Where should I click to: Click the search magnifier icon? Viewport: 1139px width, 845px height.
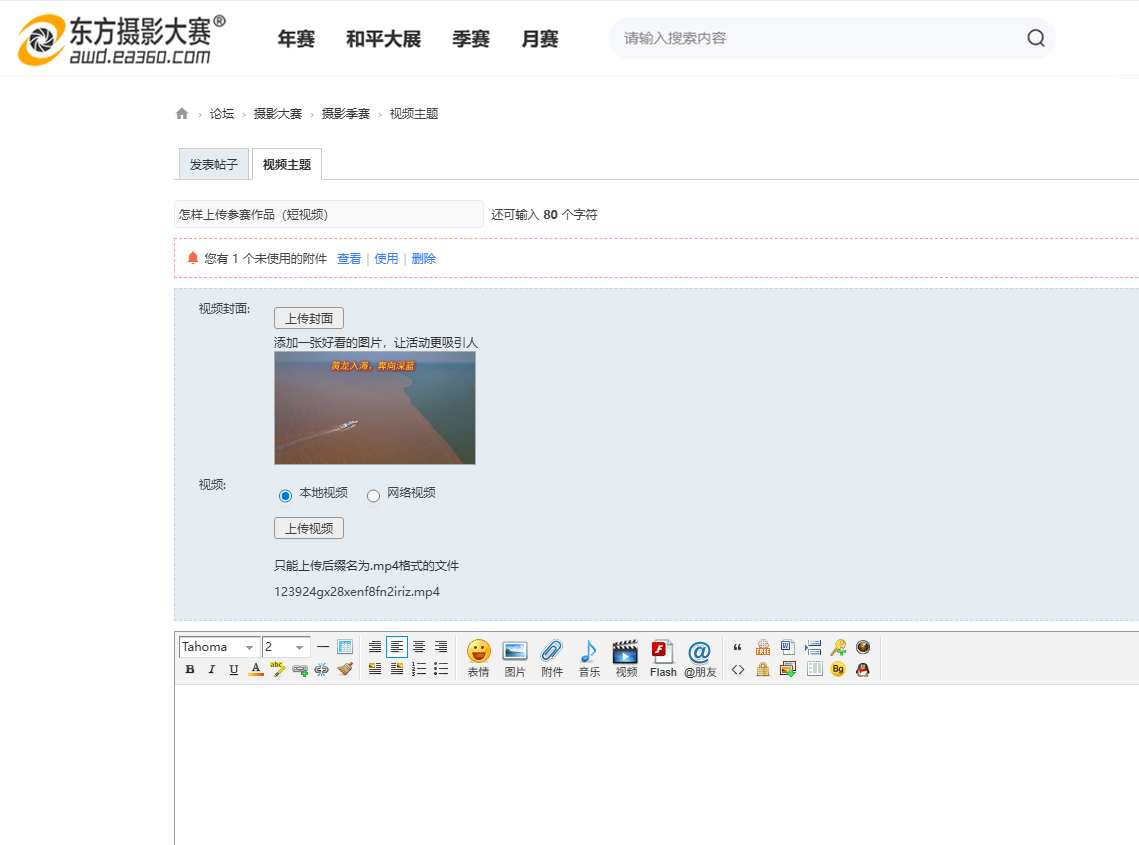point(1036,39)
